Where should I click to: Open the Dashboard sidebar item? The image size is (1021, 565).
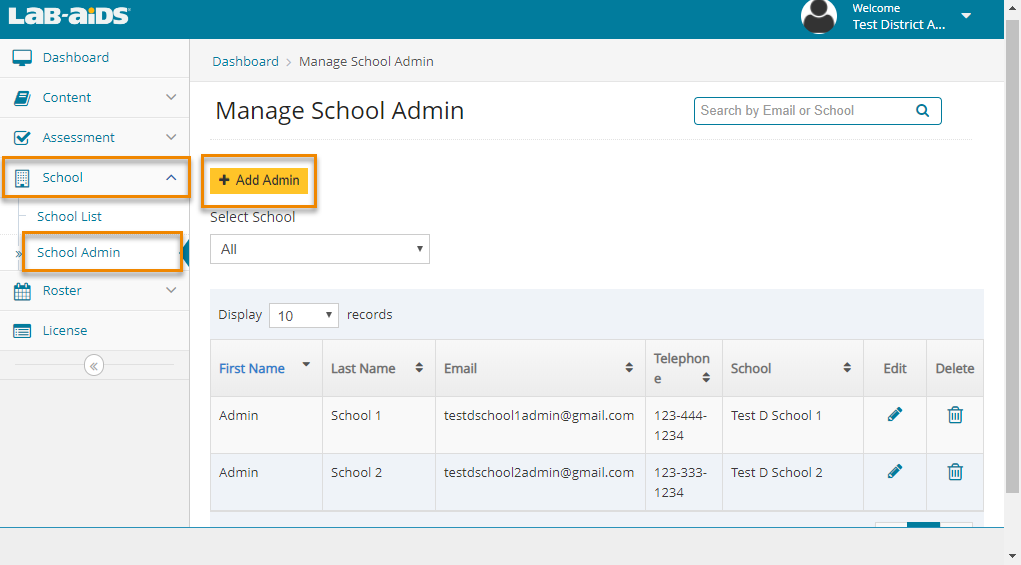pyautogui.click(x=75, y=57)
